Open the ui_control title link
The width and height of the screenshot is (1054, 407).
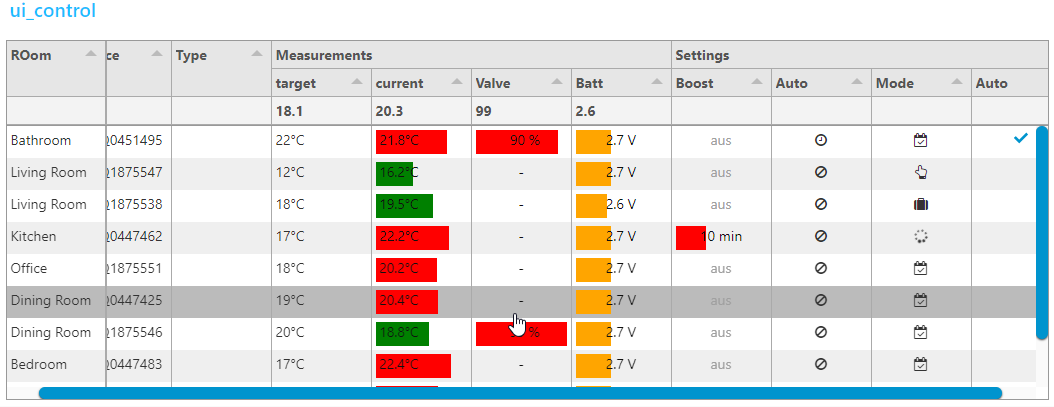click(53, 12)
